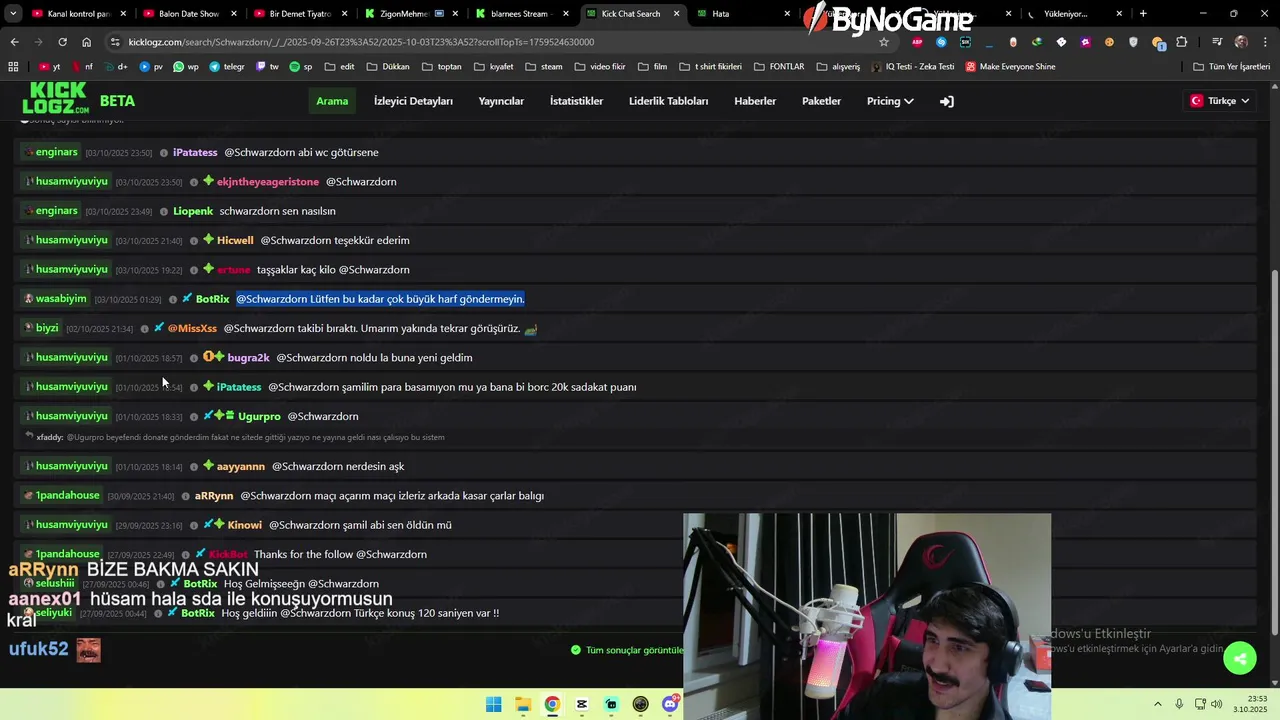This screenshot has width=1280, height=720.
Task: Open the Türkçe language selector
Action: click(1219, 101)
